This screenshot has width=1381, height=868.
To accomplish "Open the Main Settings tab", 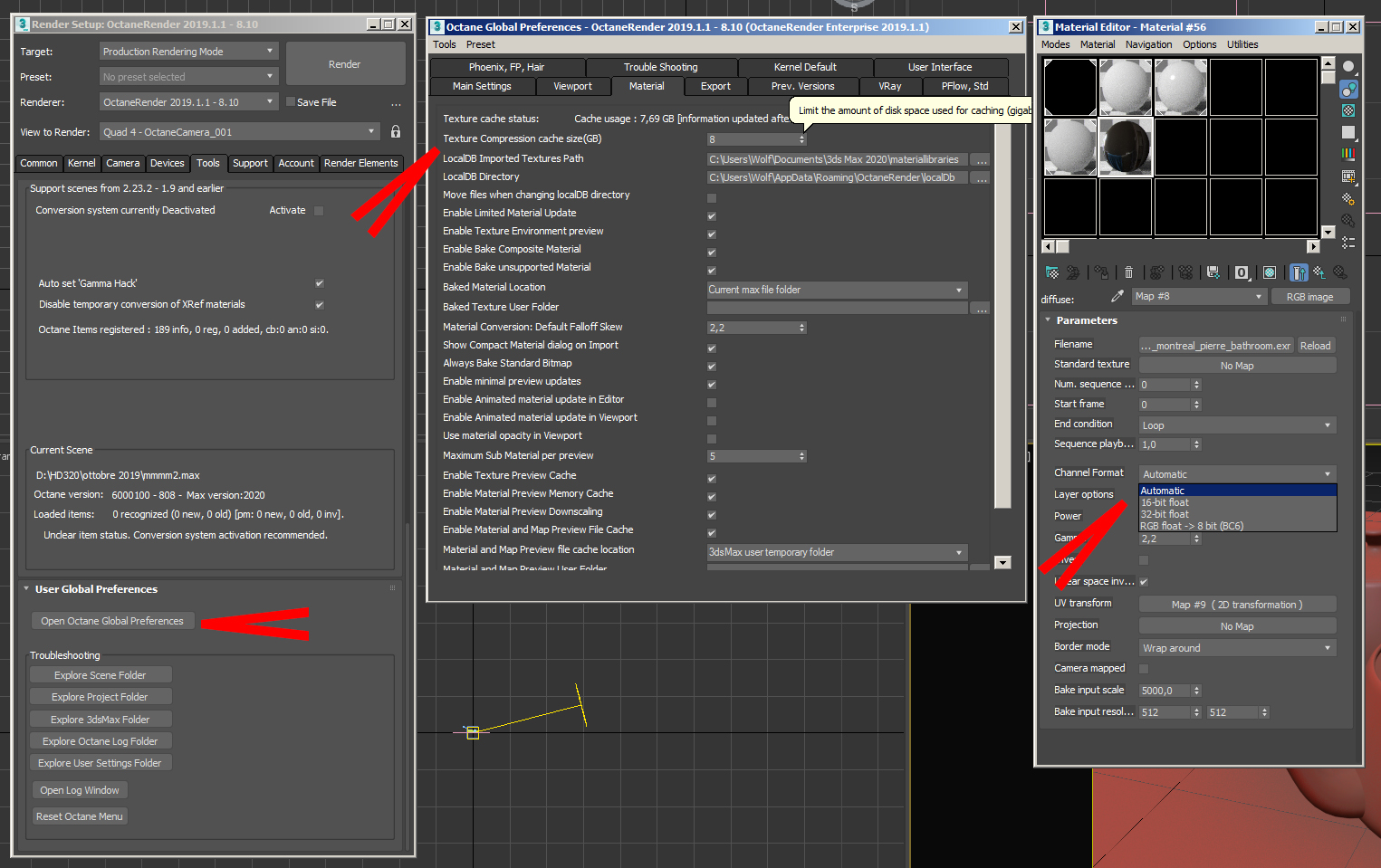I will coord(482,87).
